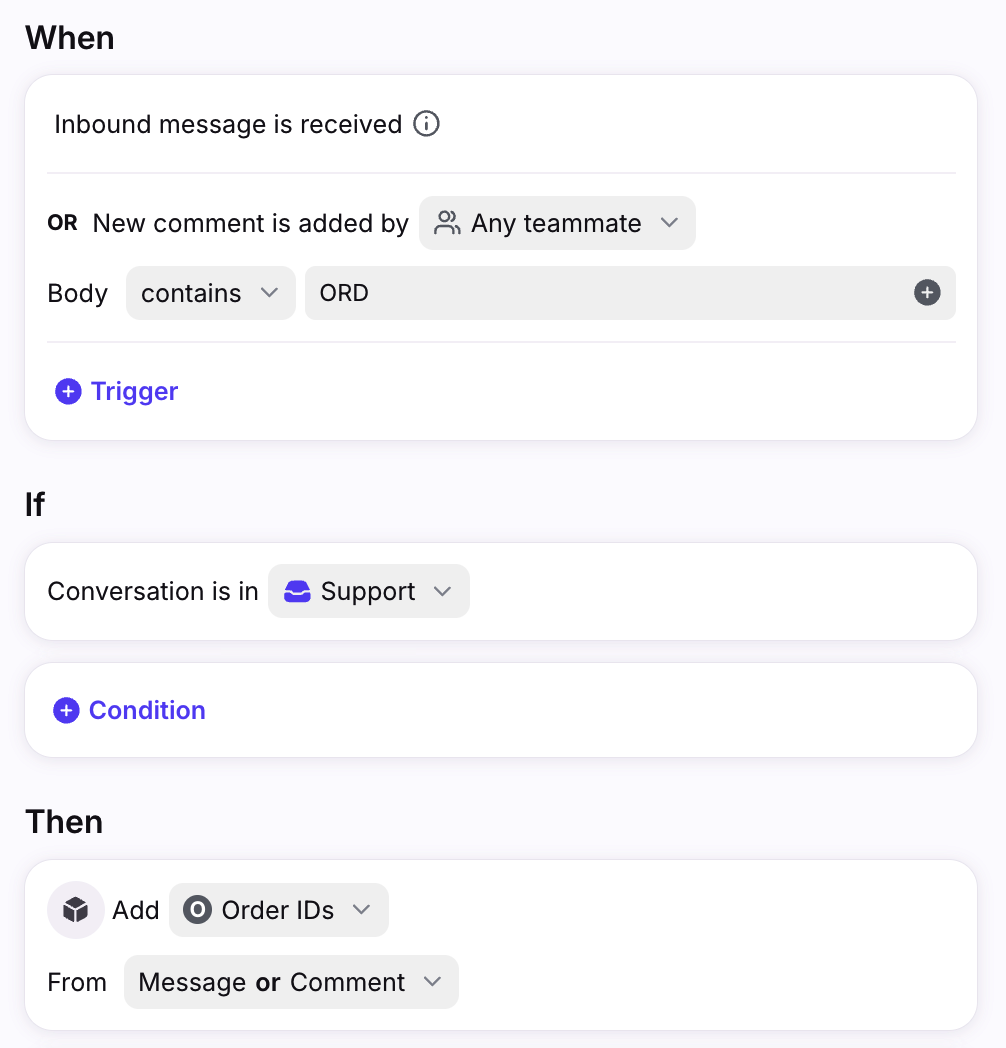Expand the Message or Comment dropdown
Viewport: 1006px width, 1048px height.
(291, 982)
